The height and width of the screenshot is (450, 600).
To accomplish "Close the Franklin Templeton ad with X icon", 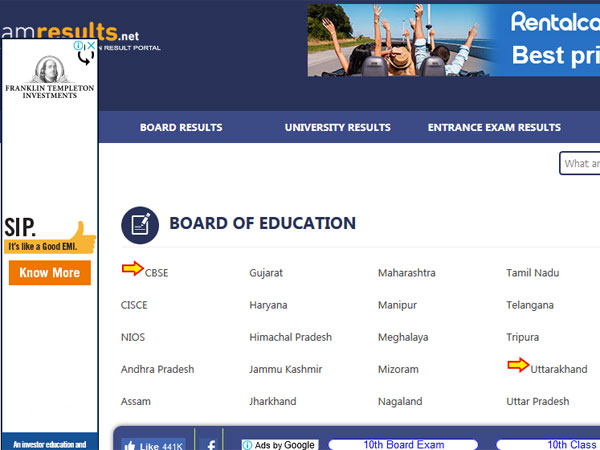I will pyautogui.click(x=91, y=46).
